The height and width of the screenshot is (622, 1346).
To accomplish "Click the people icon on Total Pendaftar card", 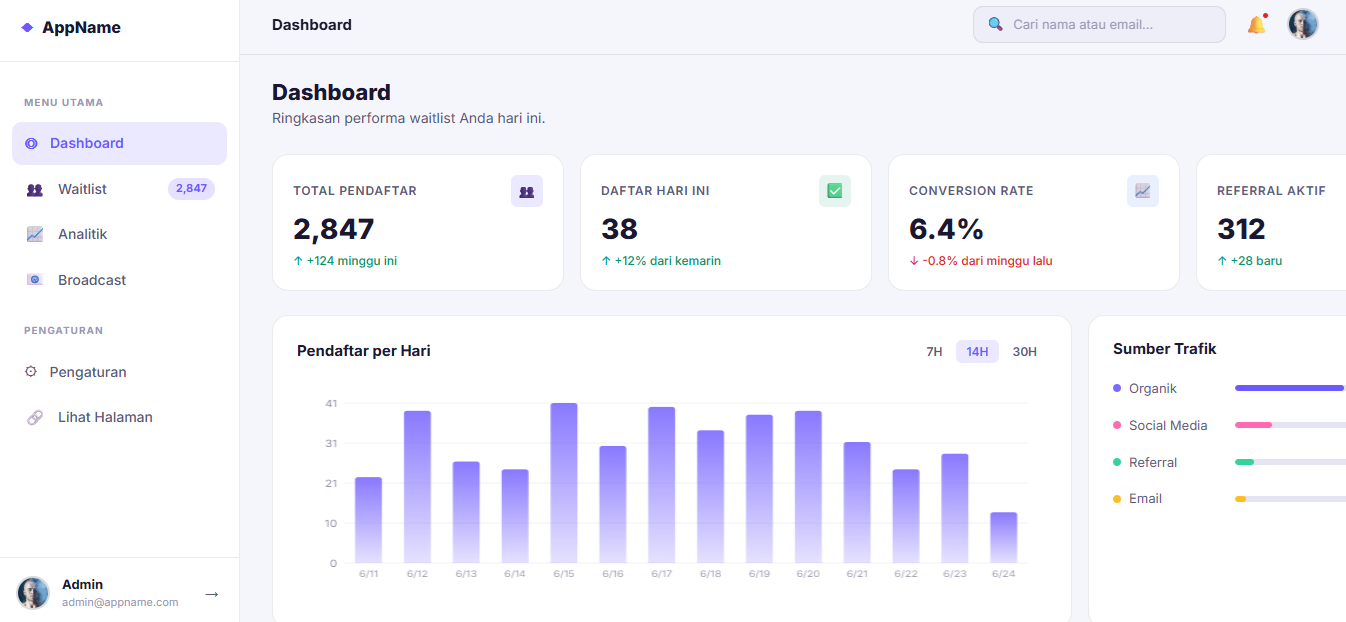I will click(x=527, y=191).
